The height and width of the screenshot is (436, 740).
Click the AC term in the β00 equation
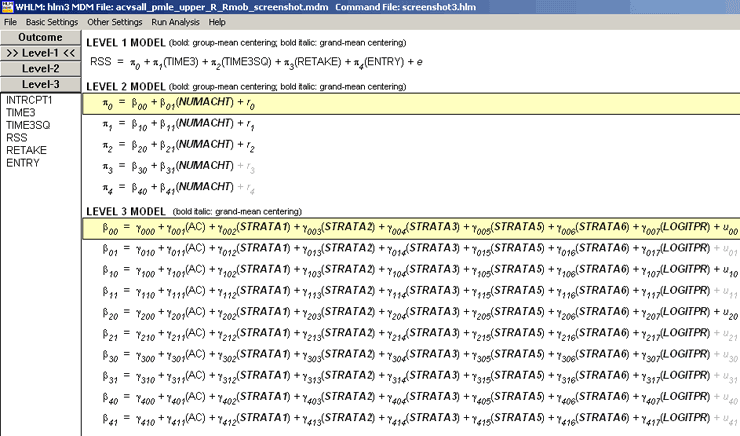195,227
